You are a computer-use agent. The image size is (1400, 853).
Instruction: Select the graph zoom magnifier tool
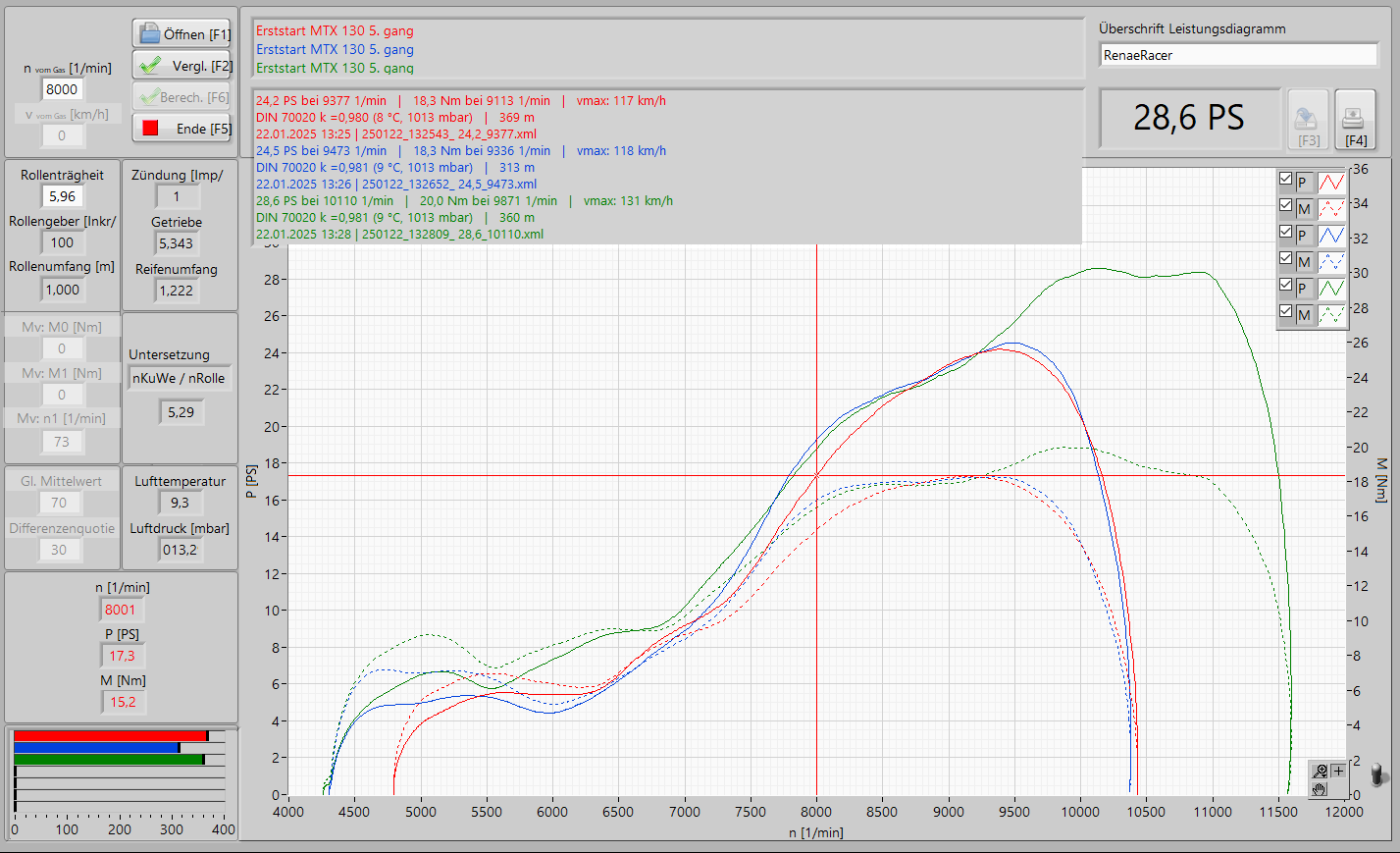coord(1321,772)
